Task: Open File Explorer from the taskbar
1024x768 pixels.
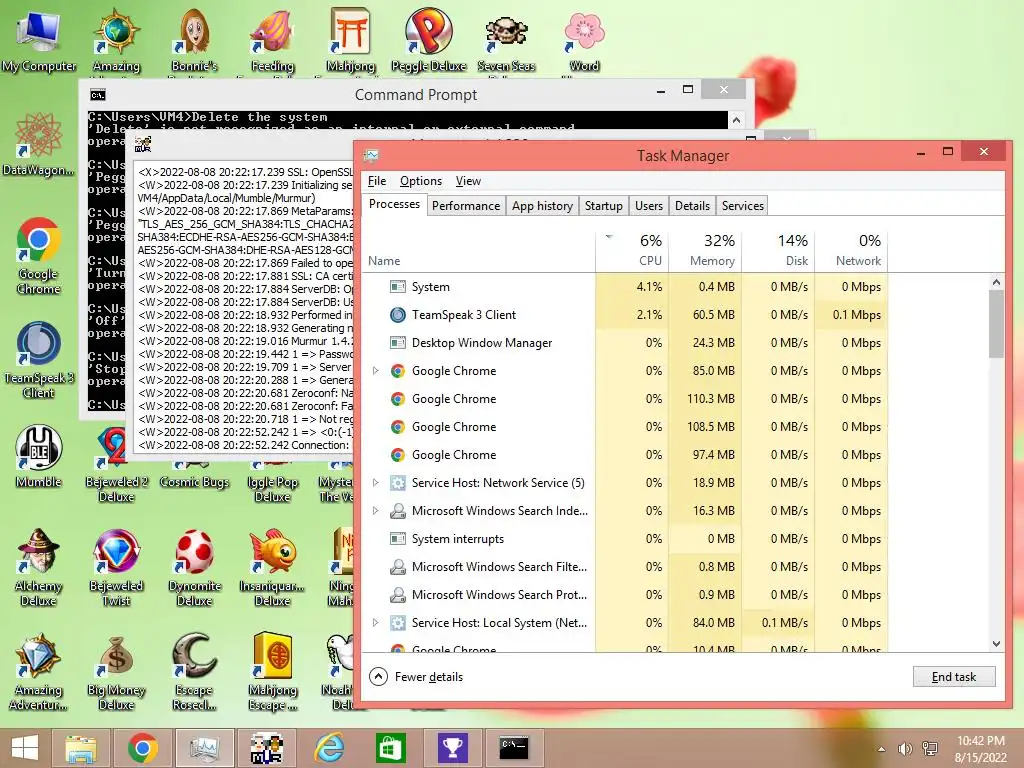Action: pos(80,748)
